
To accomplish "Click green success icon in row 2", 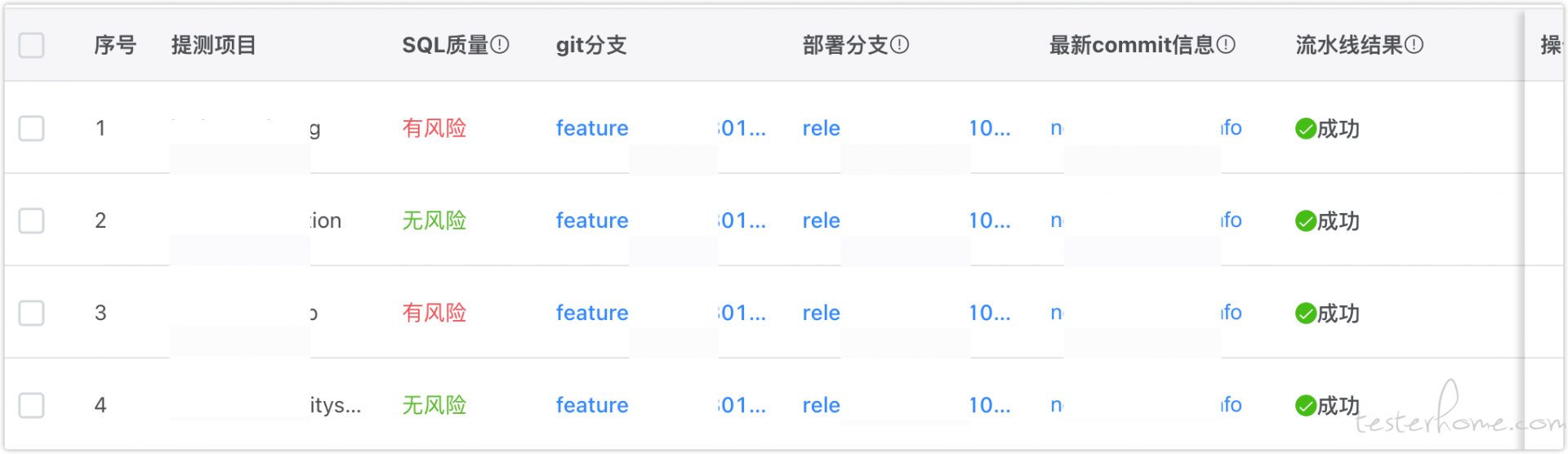I will 1305,221.
